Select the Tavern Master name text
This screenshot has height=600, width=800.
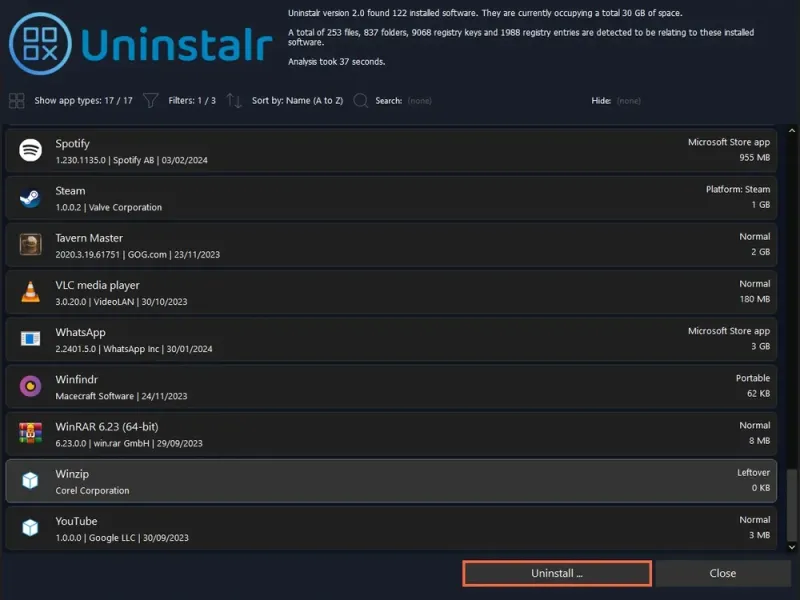click(x=89, y=238)
